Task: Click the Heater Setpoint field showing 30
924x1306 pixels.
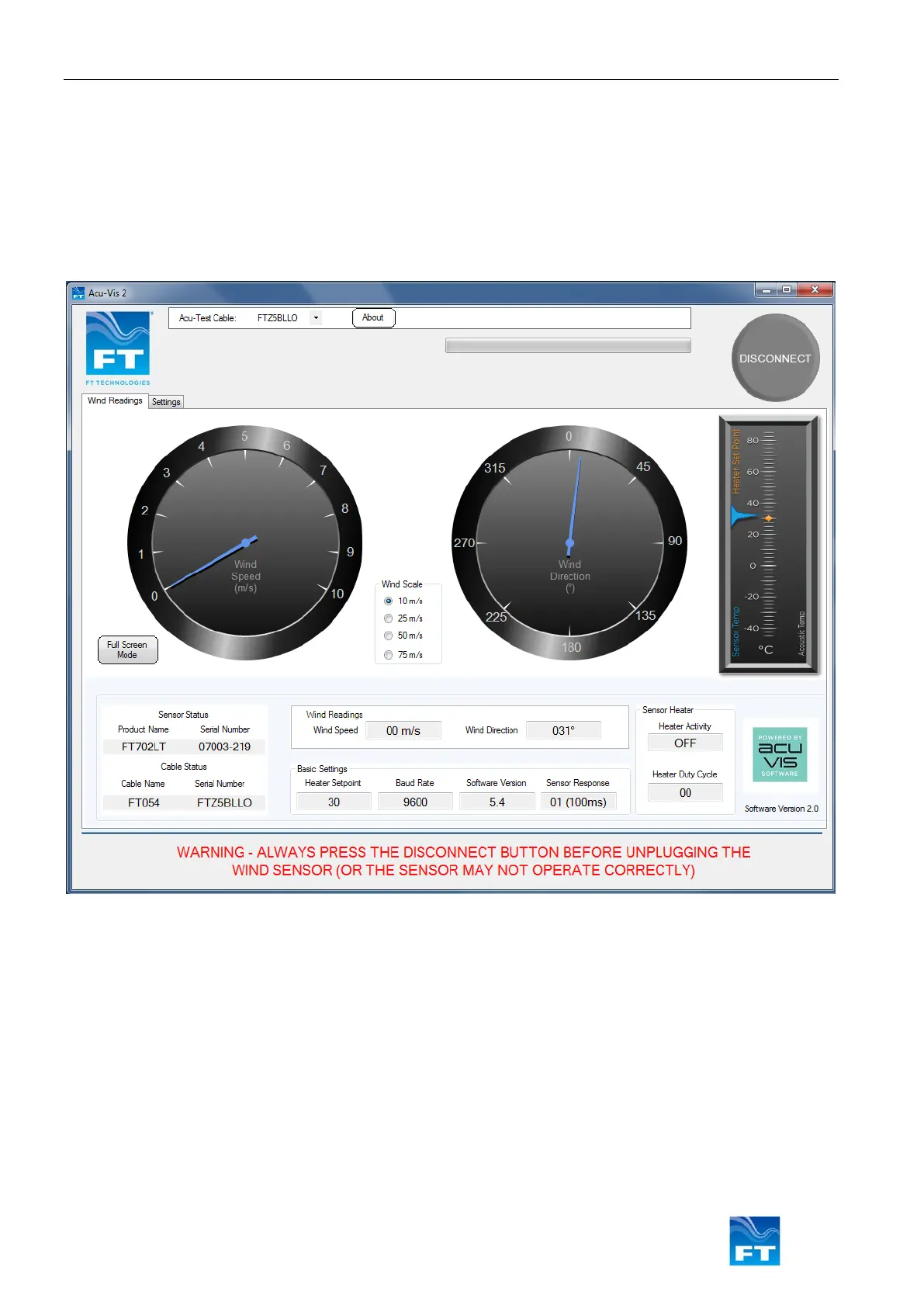Action: click(x=334, y=802)
